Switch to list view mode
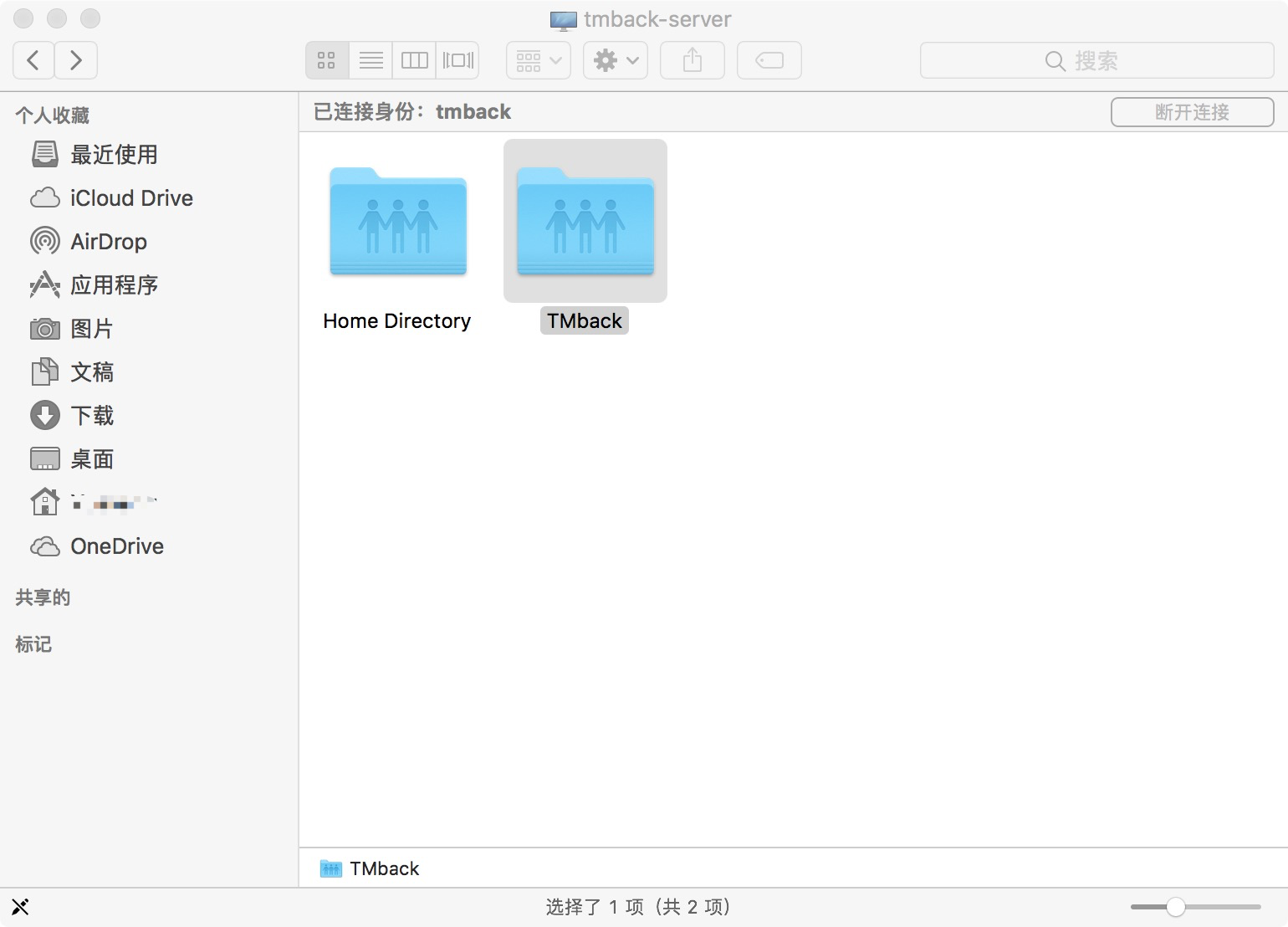 371,60
